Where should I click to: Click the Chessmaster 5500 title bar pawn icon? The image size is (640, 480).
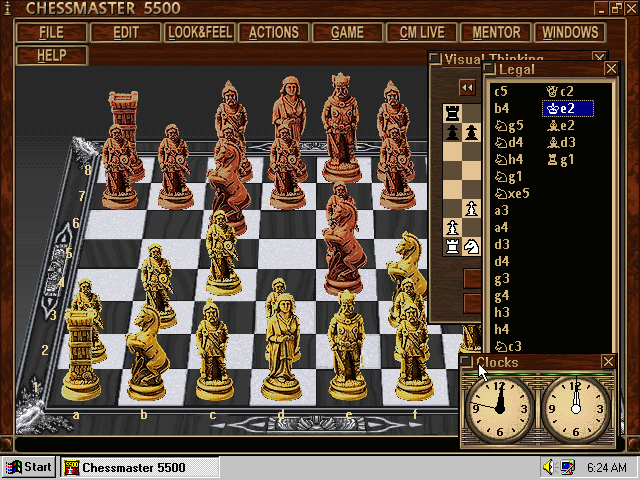(x=7, y=8)
